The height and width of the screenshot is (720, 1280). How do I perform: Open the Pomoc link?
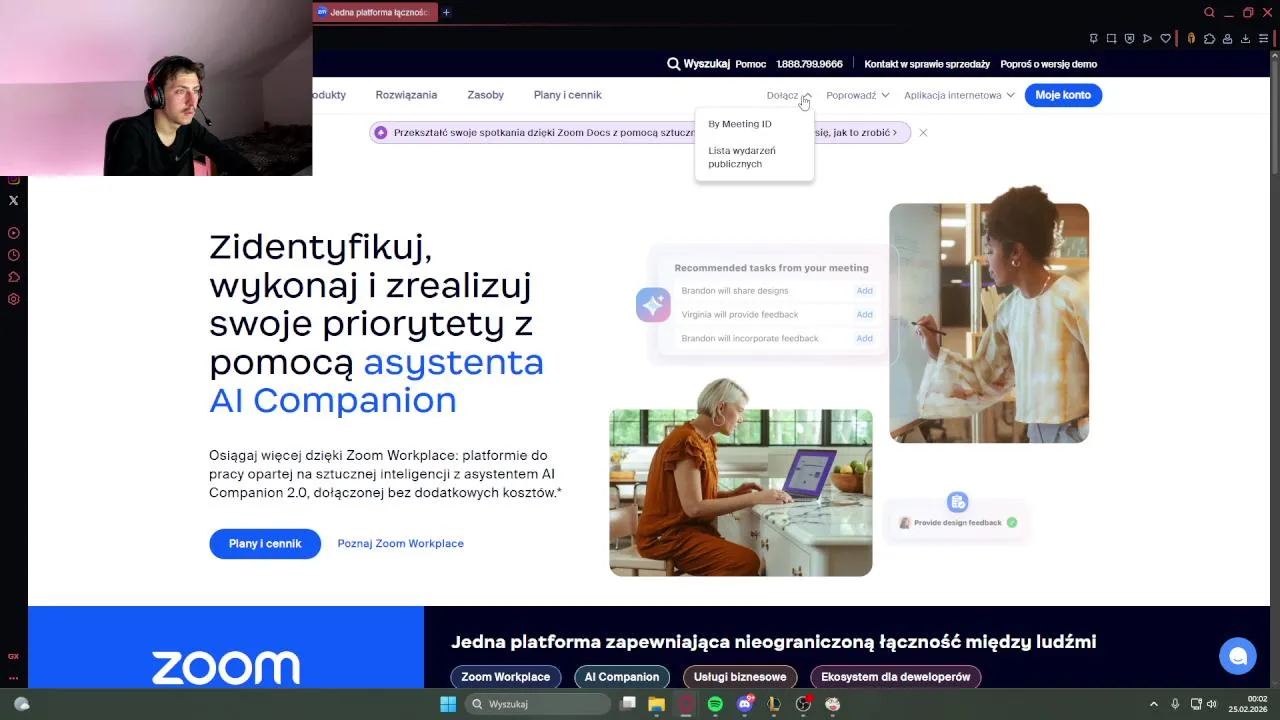pyautogui.click(x=750, y=64)
